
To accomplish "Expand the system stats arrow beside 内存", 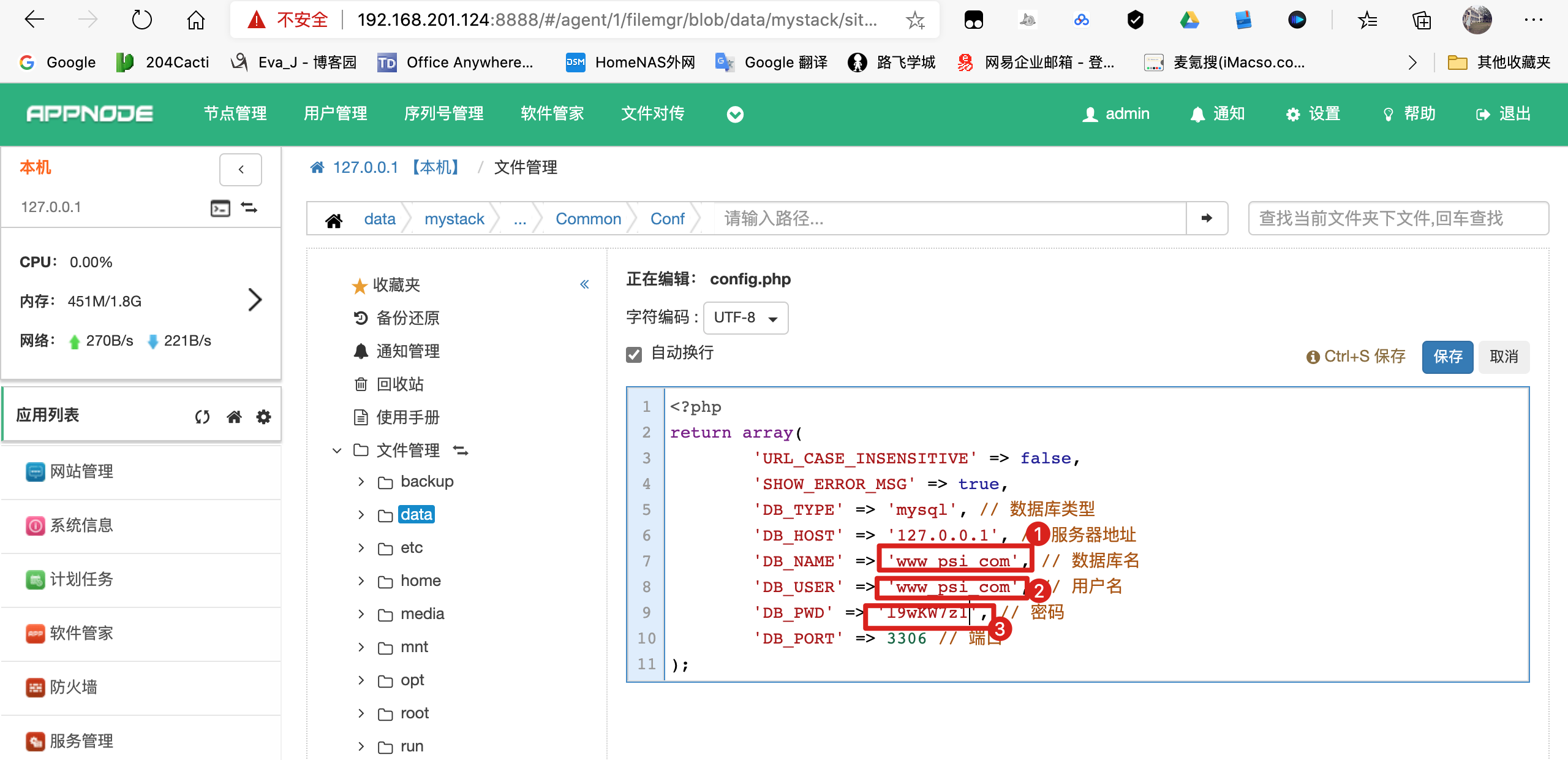I will pyautogui.click(x=255, y=300).
